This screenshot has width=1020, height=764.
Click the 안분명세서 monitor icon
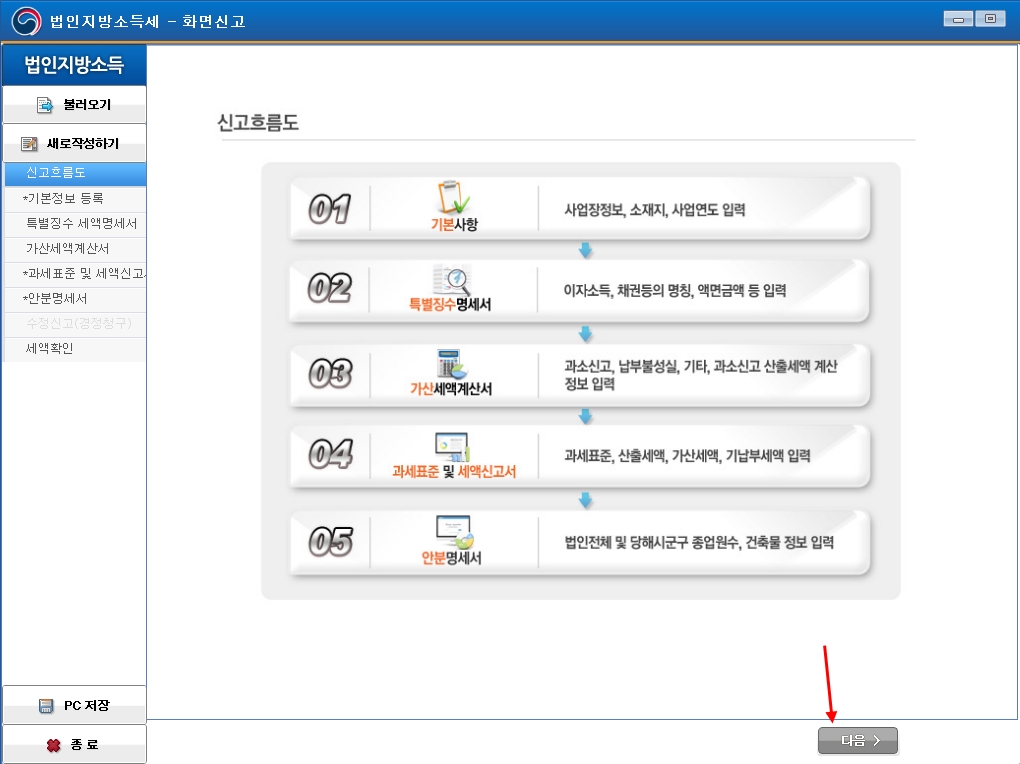tap(455, 532)
